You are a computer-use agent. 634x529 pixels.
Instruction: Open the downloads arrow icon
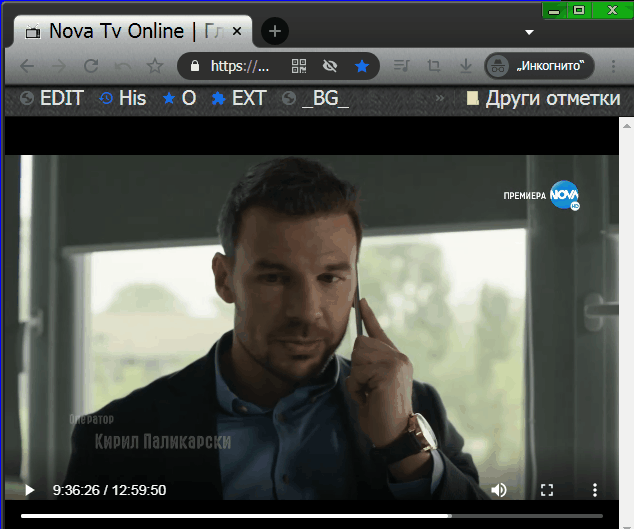point(466,66)
